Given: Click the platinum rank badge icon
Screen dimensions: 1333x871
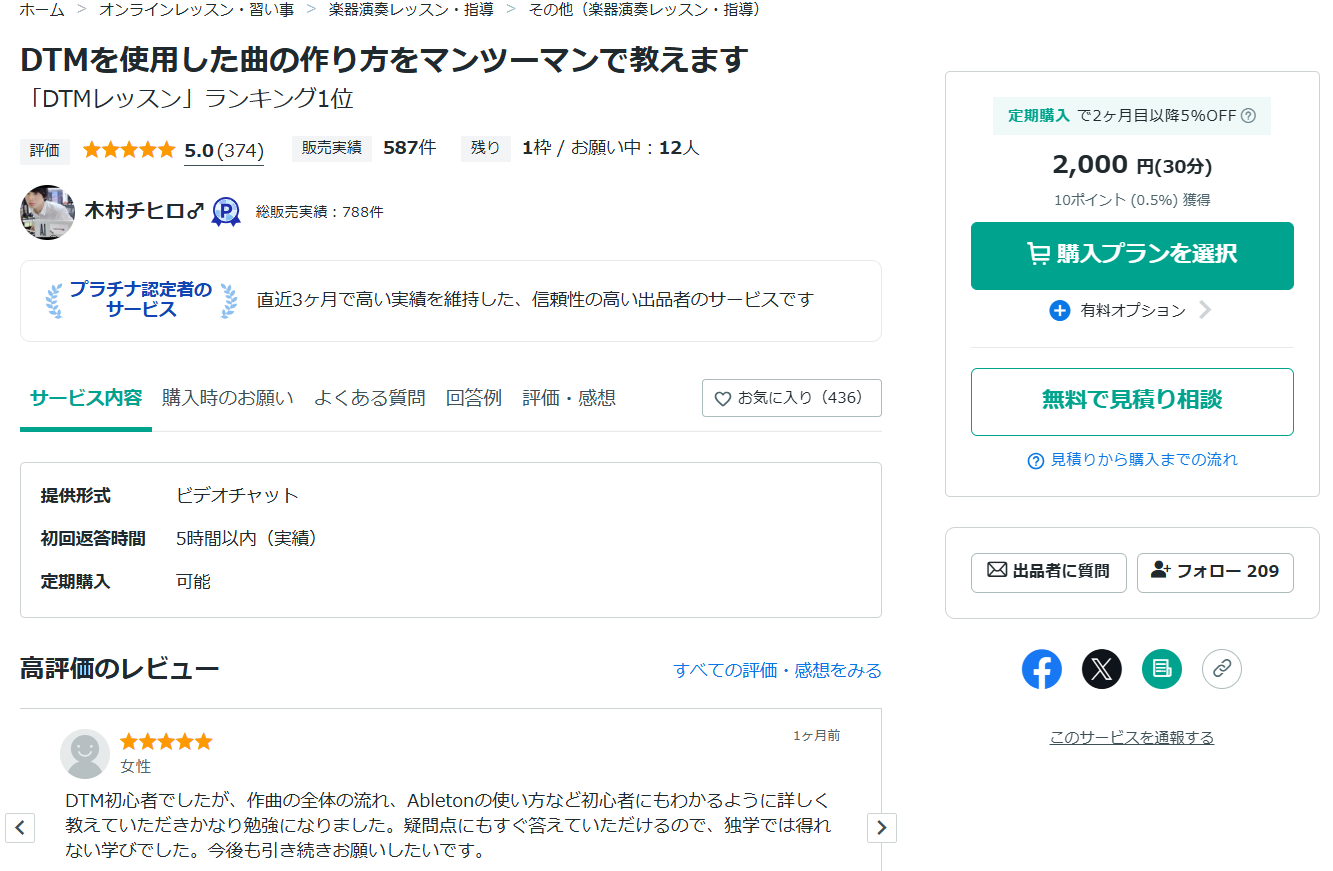Looking at the screenshot, I should (x=226, y=212).
